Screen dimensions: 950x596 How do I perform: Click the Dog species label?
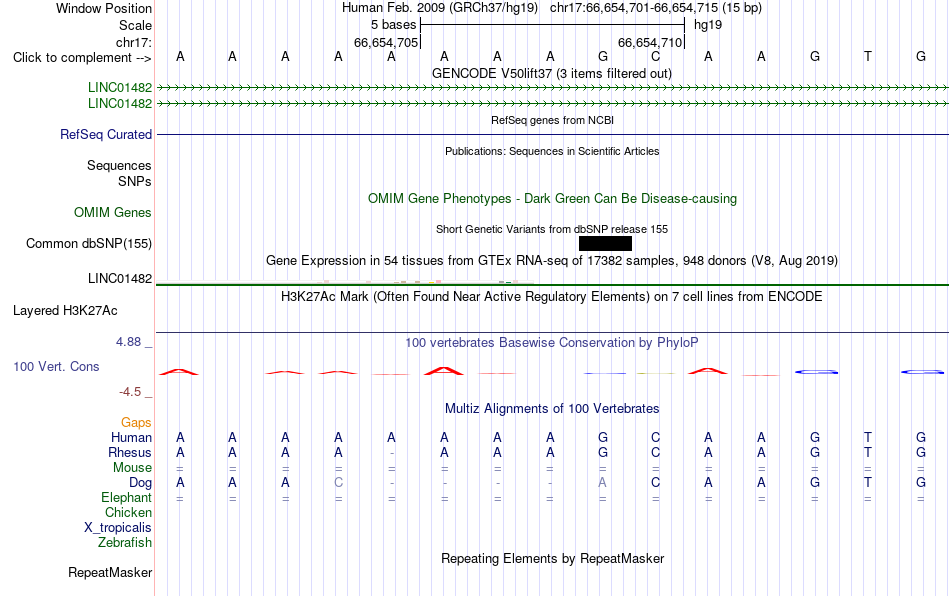pyautogui.click(x=140, y=483)
